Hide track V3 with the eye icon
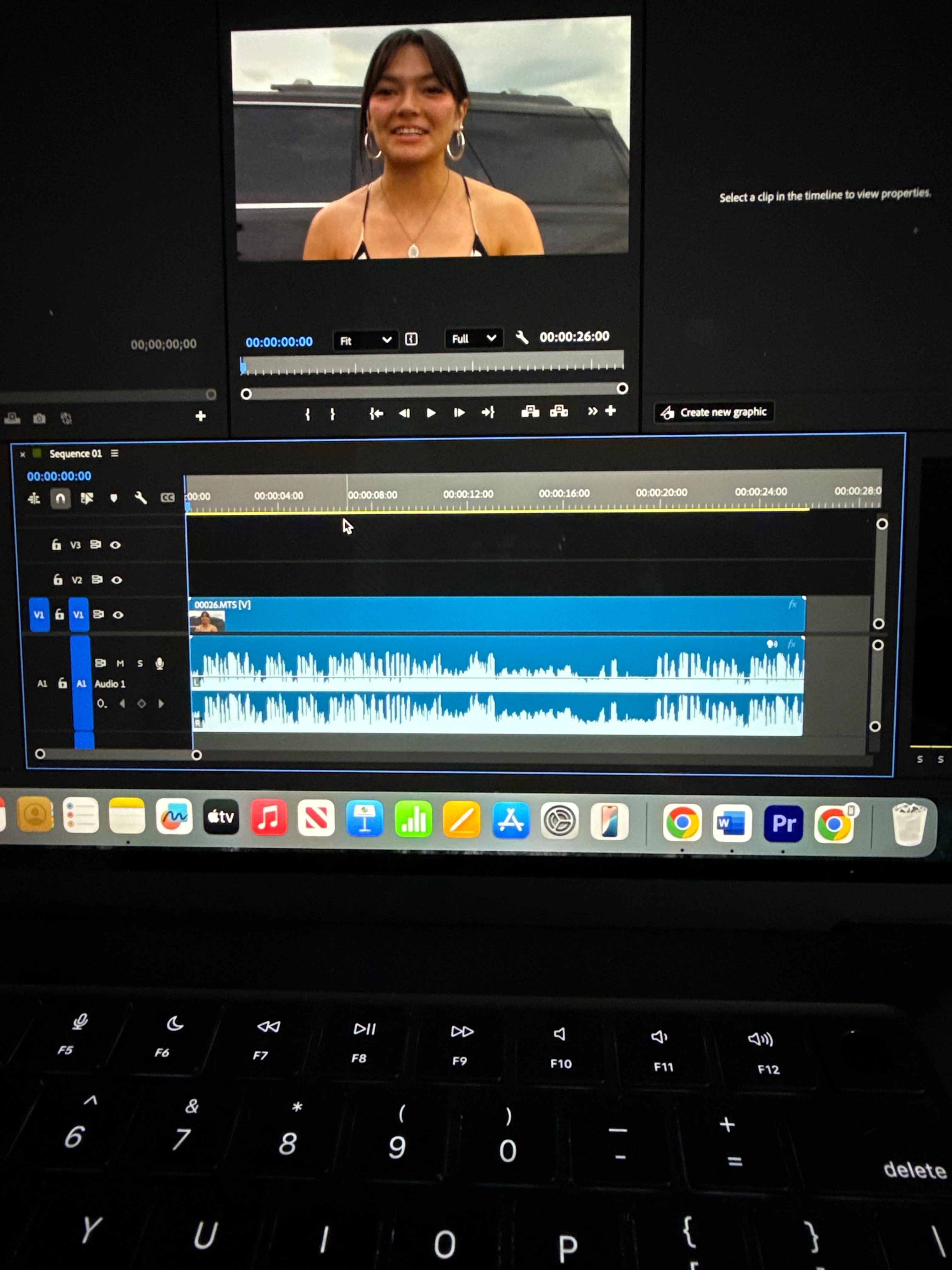This screenshot has height=1270, width=952. pyautogui.click(x=115, y=545)
